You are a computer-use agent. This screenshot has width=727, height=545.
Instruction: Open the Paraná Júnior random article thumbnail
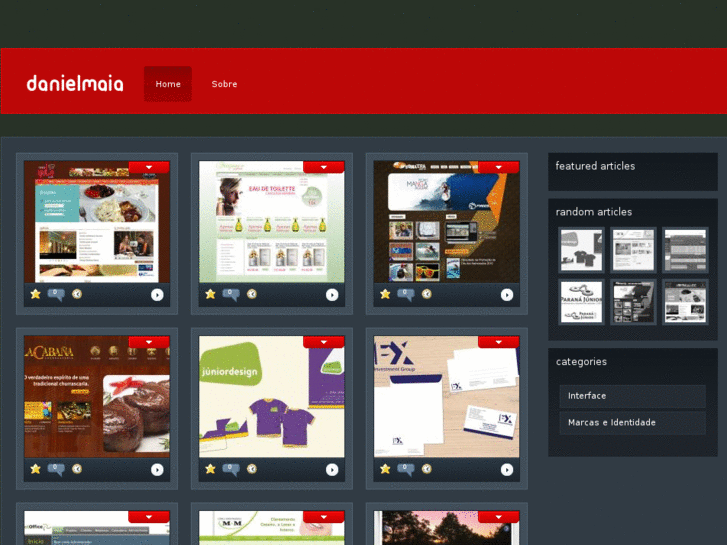point(581,302)
